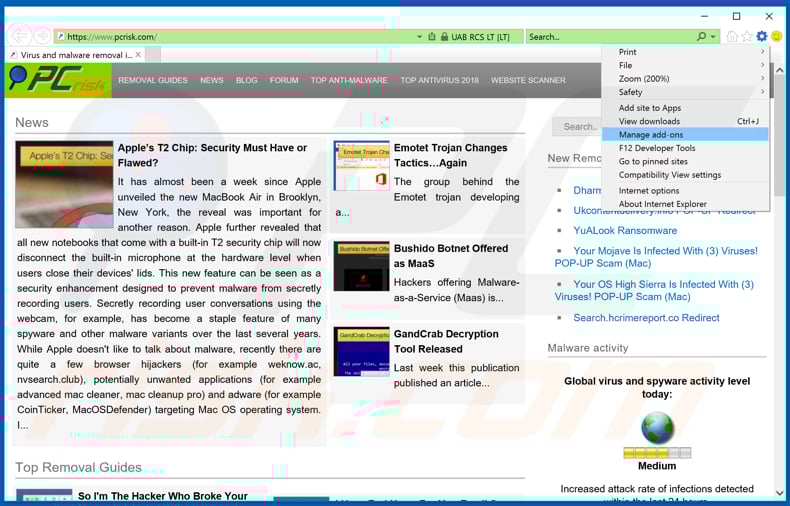The image size is (790, 506).
Task: Close the Virus and malware removal tab
Action: click(x=138, y=54)
